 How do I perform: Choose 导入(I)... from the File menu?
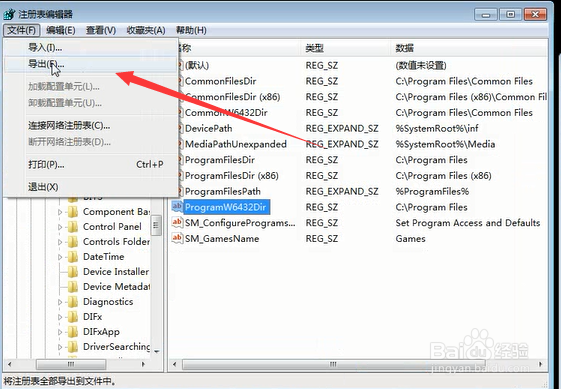coord(90,47)
